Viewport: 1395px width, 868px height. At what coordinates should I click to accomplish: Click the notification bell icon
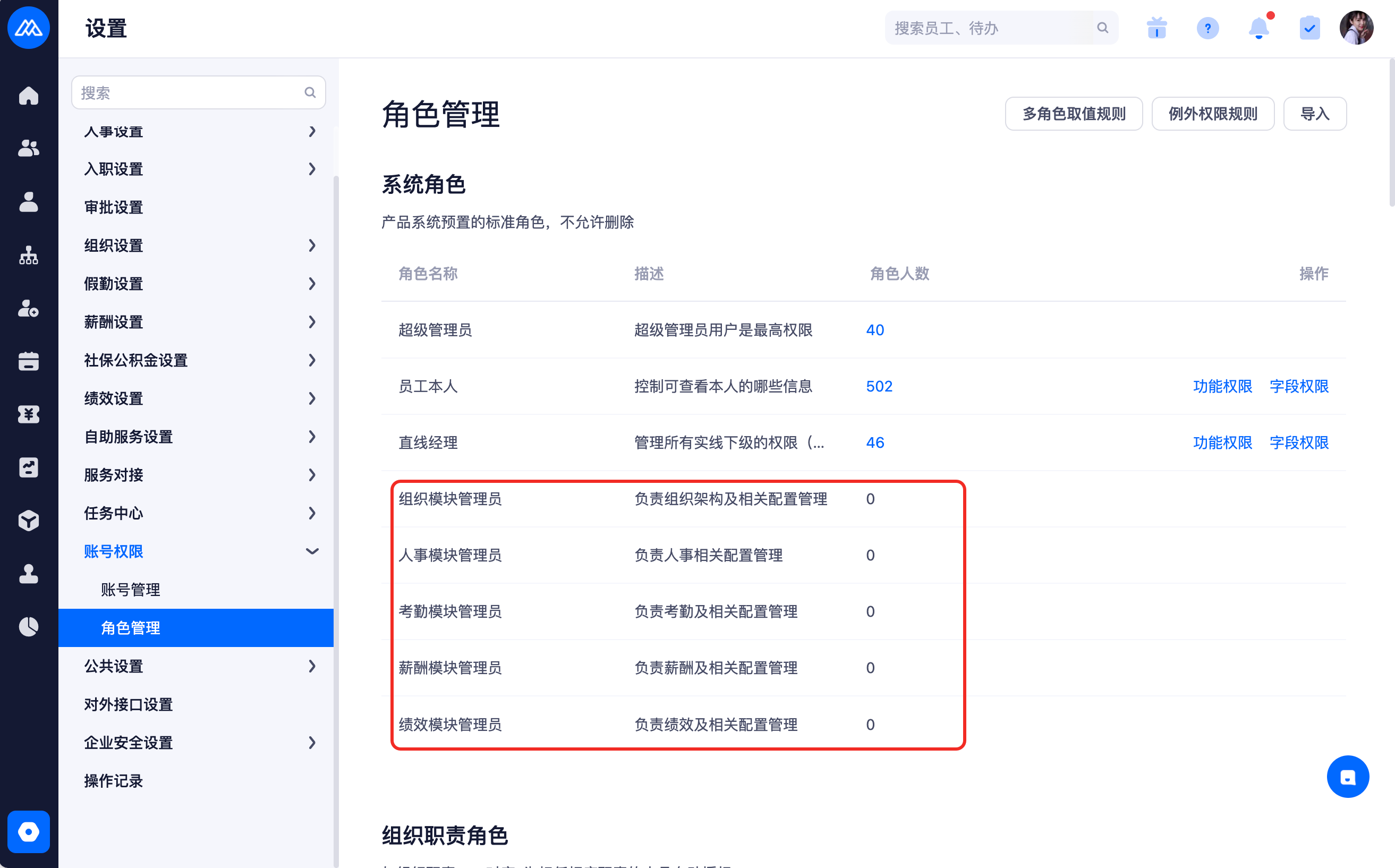1258,28
